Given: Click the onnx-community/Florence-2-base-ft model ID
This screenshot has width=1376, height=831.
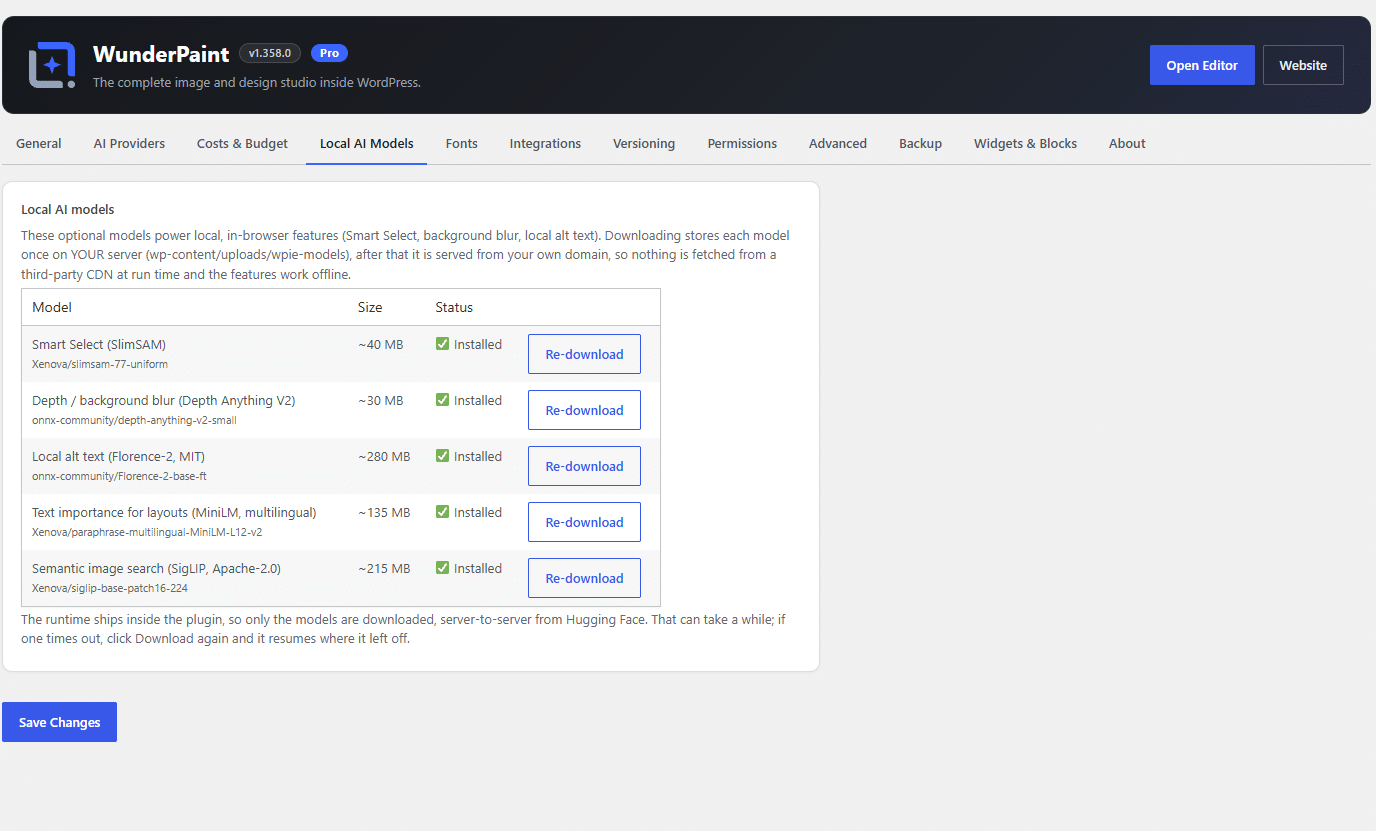Looking at the screenshot, I should (119, 476).
